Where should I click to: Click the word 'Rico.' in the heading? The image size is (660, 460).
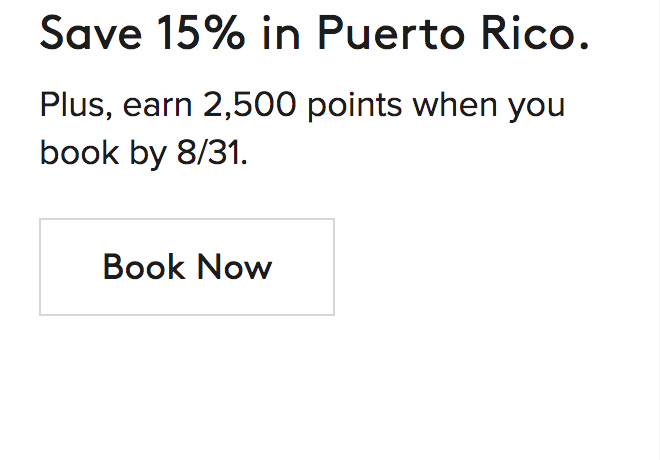(x=530, y=35)
